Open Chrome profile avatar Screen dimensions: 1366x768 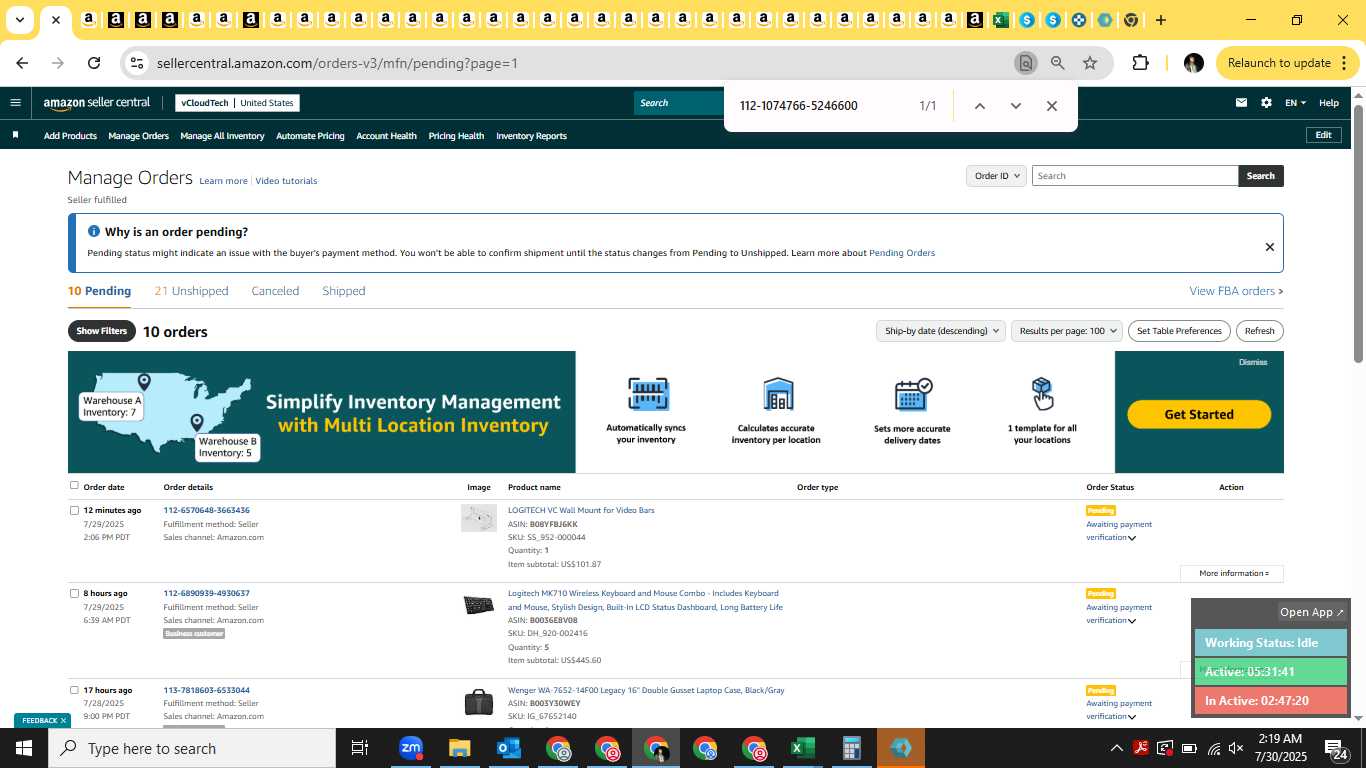(x=1193, y=63)
